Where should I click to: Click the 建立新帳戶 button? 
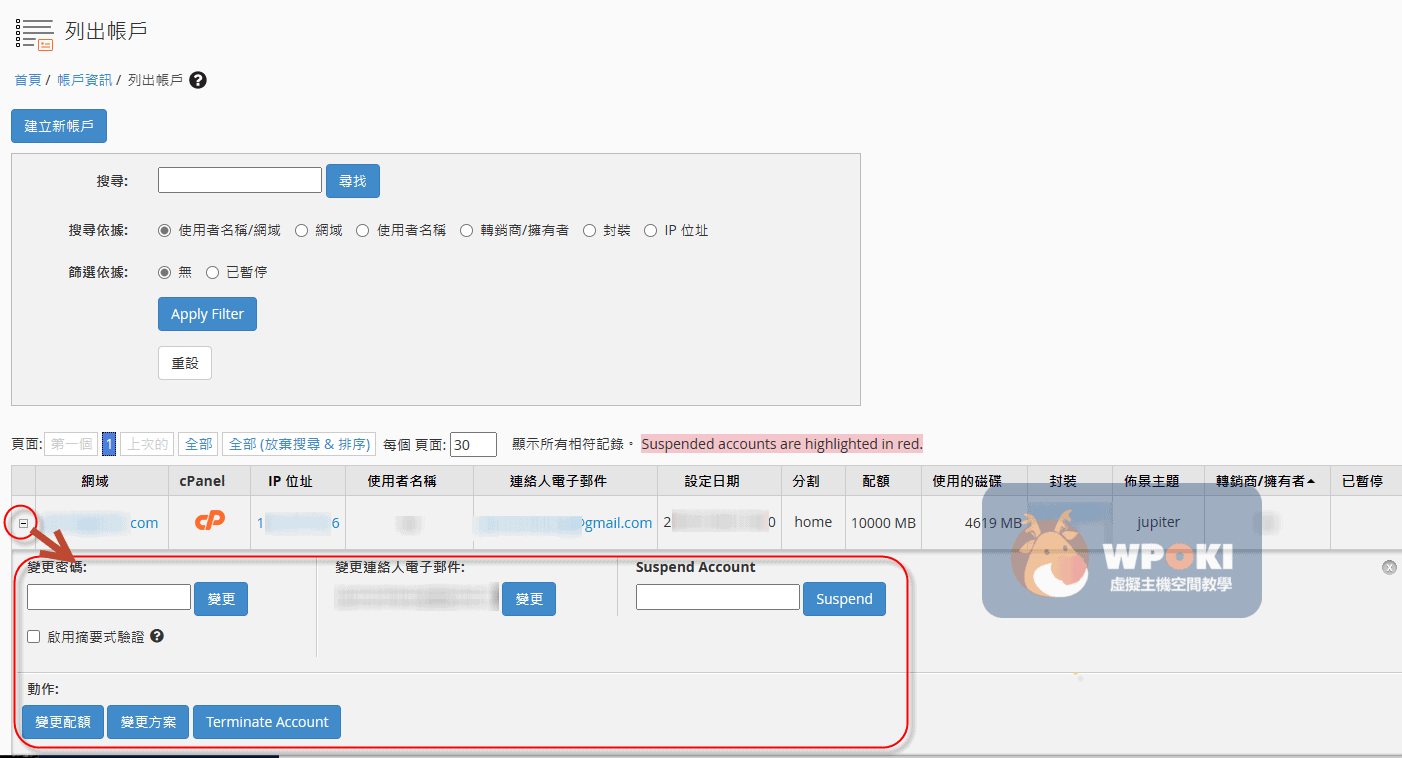[x=59, y=126]
